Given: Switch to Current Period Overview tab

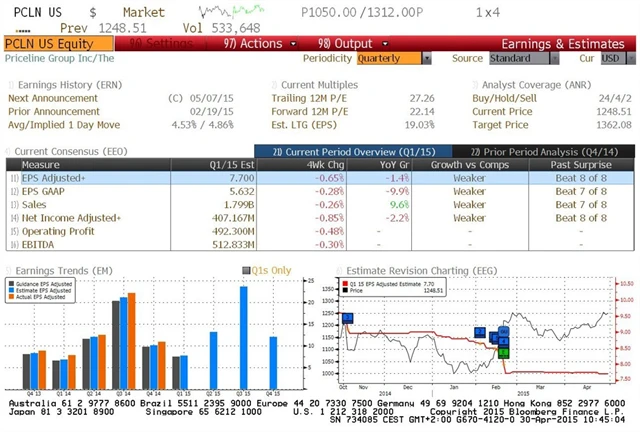Looking at the screenshot, I should click(x=332, y=150).
